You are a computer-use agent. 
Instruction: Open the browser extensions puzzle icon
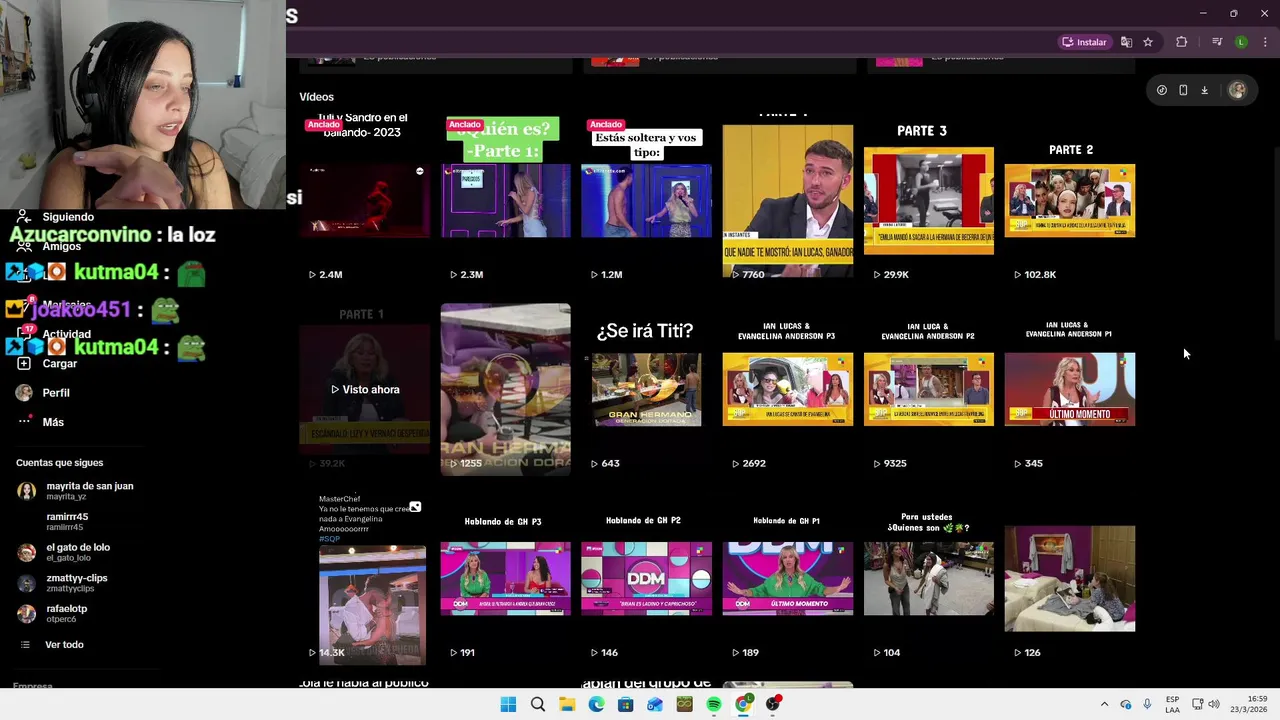tap(1182, 42)
